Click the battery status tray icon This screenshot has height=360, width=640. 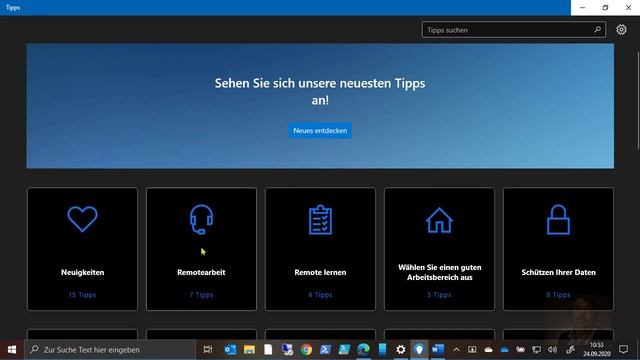[520, 350]
